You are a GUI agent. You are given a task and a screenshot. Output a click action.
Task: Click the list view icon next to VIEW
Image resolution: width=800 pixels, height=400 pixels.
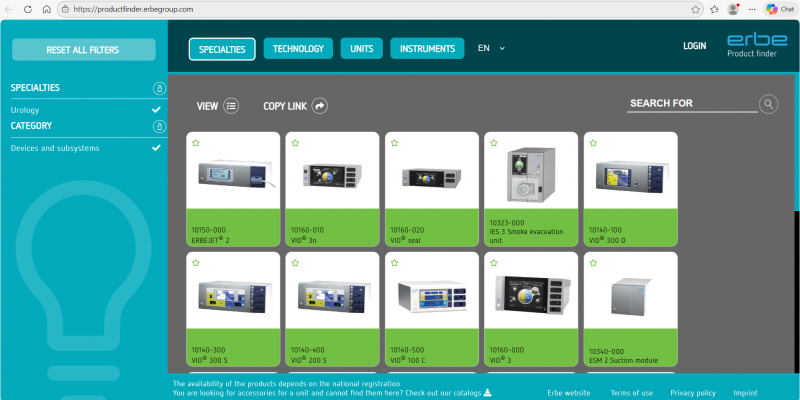click(231, 106)
